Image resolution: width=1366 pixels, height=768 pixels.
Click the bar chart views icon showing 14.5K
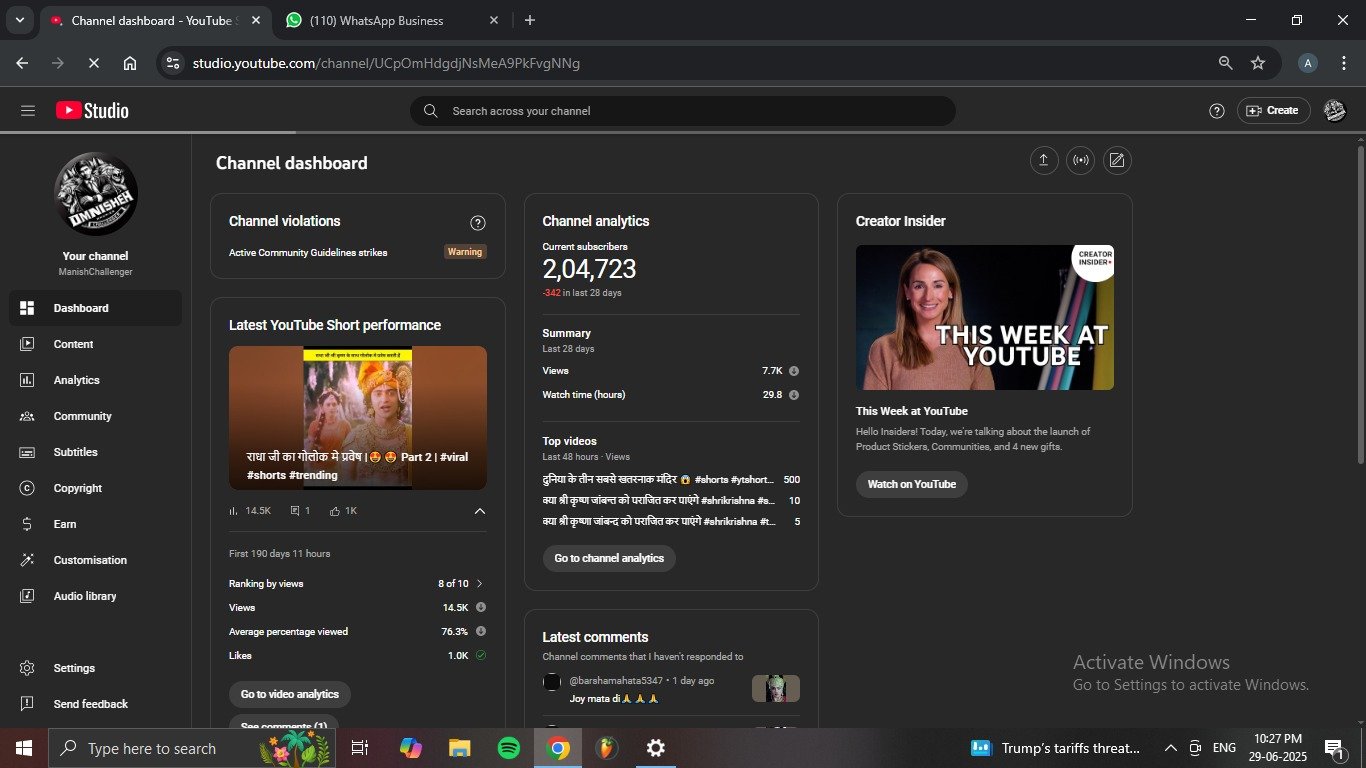pos(234,511)
